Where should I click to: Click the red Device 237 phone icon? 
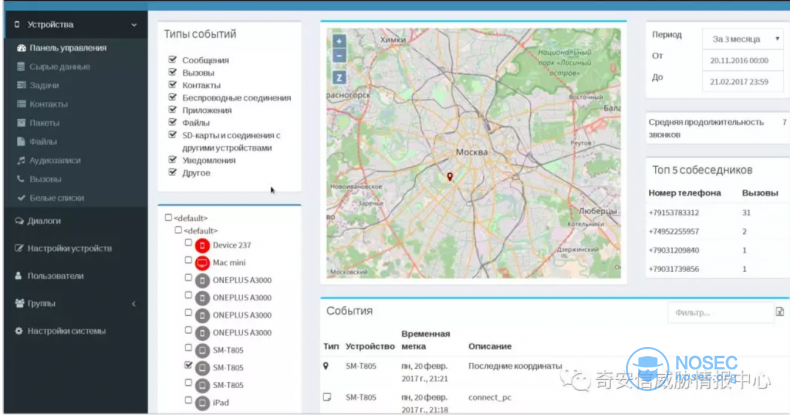point(202,245)
